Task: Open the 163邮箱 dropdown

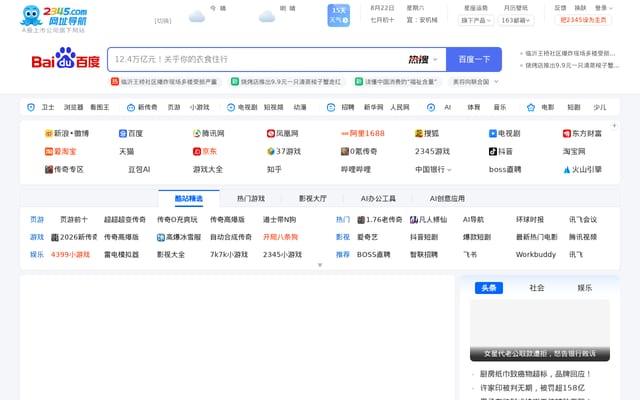Action: click(516, 20)
